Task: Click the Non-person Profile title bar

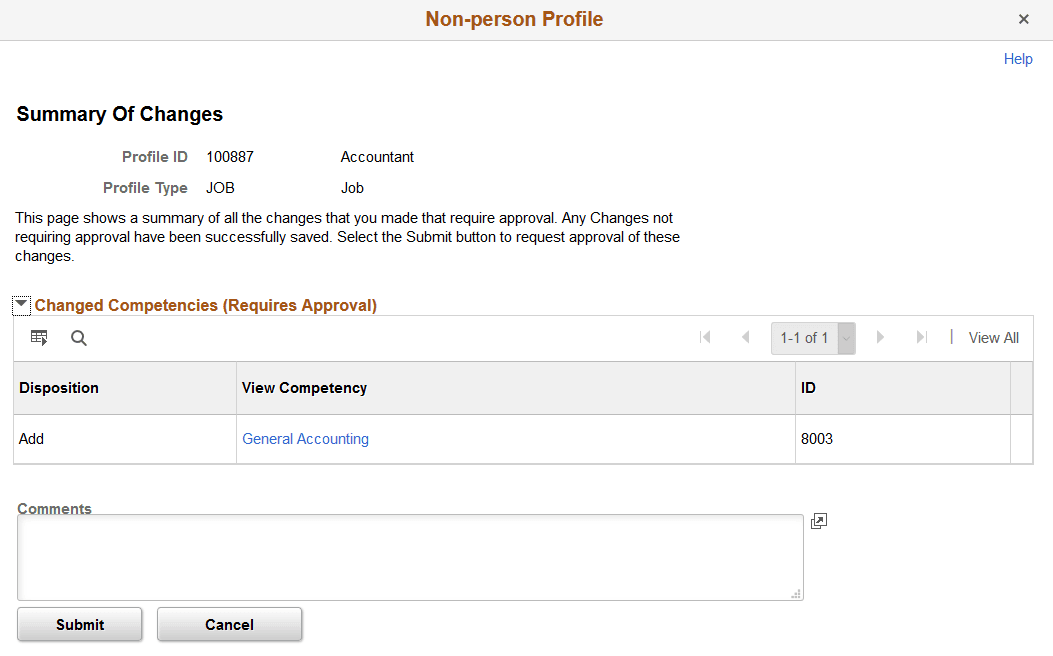Action: (514, 19)
